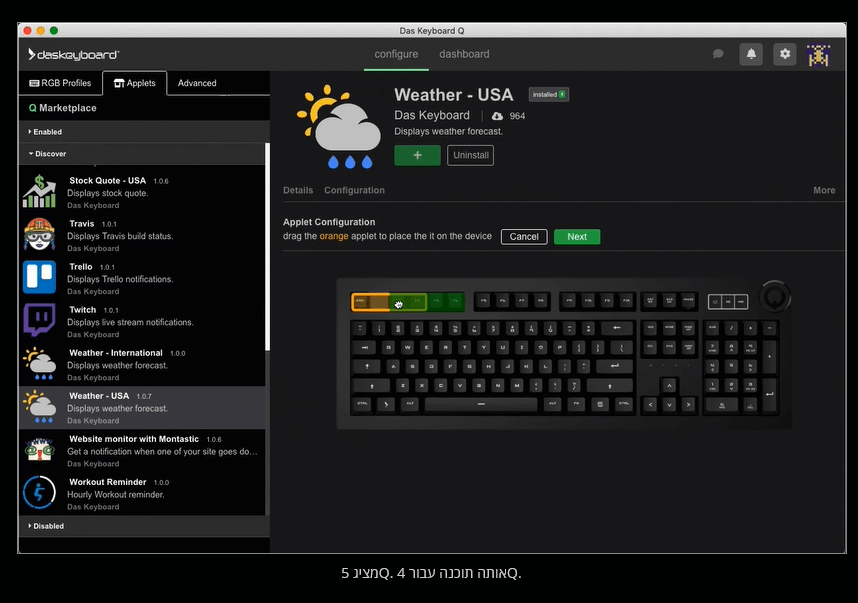Select the Website monitor with Montastic icon
The height and width of the screenshot is (603, 858).
coord(39,450)
